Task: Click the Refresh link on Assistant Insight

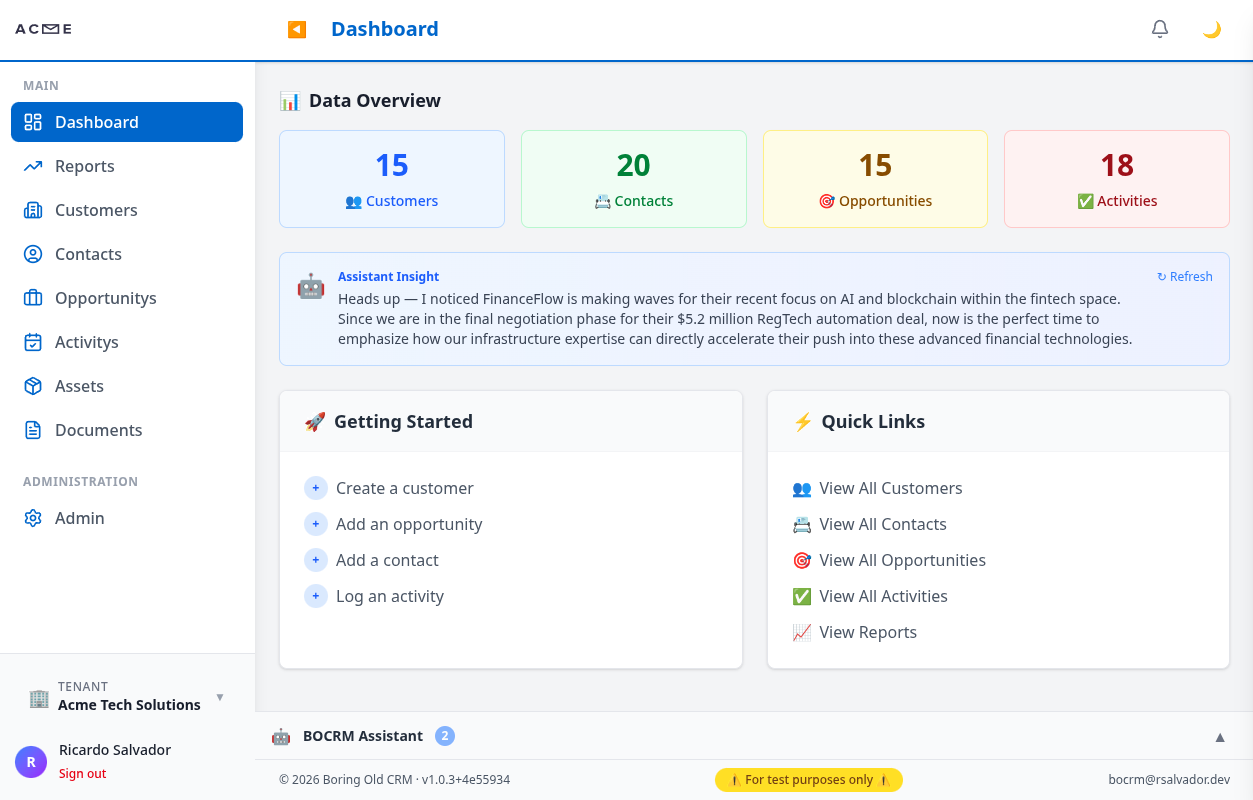Action: (1184, 276)
